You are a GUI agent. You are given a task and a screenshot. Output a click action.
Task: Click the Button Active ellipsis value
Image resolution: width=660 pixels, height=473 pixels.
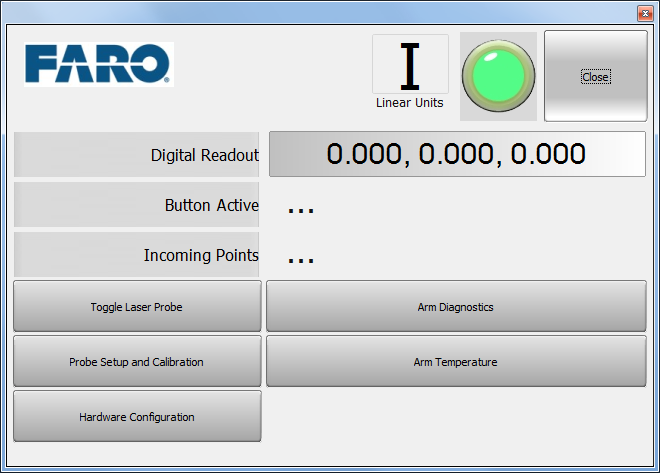(301, 208)
